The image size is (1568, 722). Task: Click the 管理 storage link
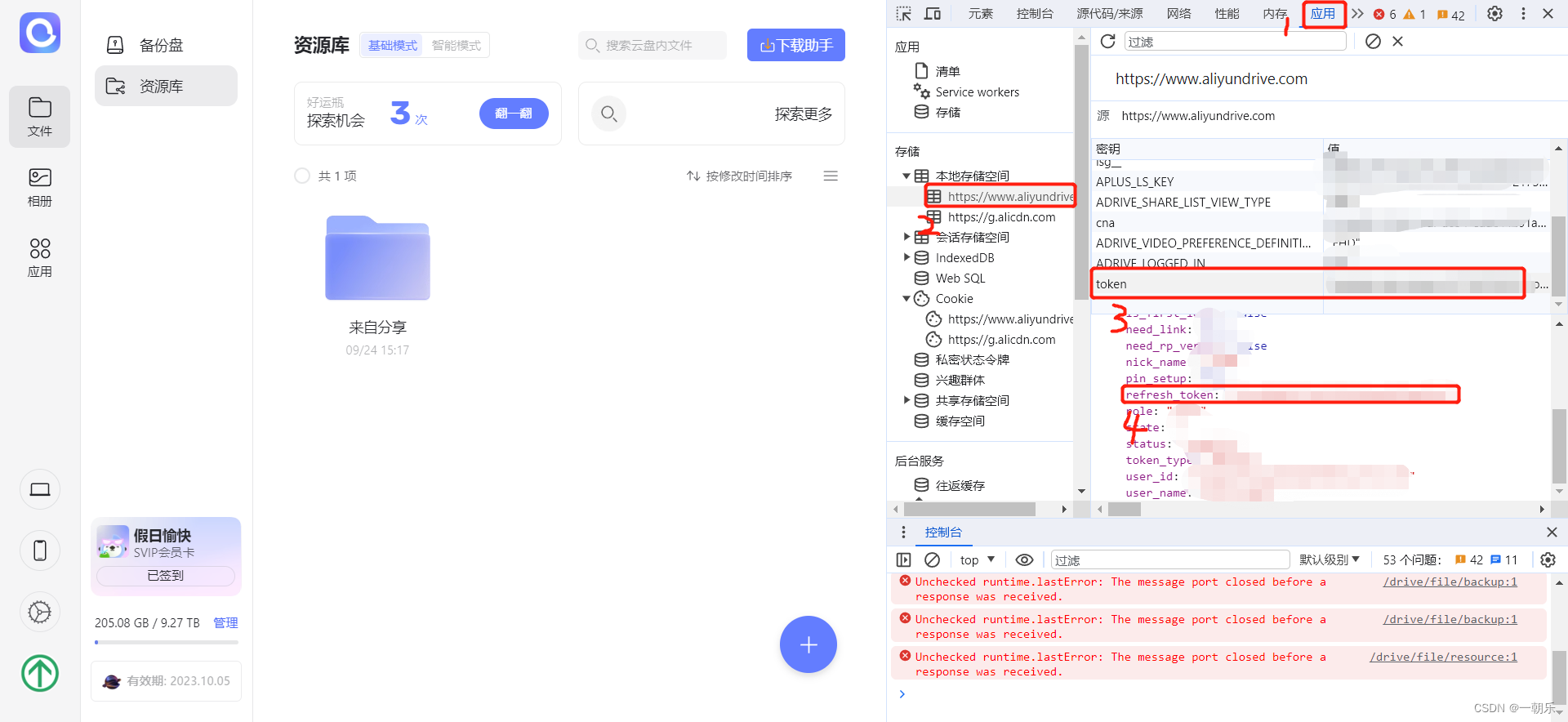tap(225, 623)
